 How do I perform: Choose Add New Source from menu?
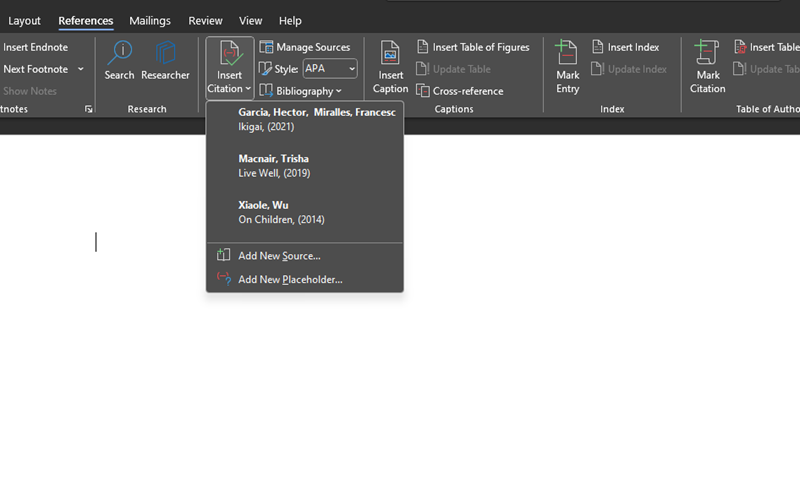coord(279,256)
